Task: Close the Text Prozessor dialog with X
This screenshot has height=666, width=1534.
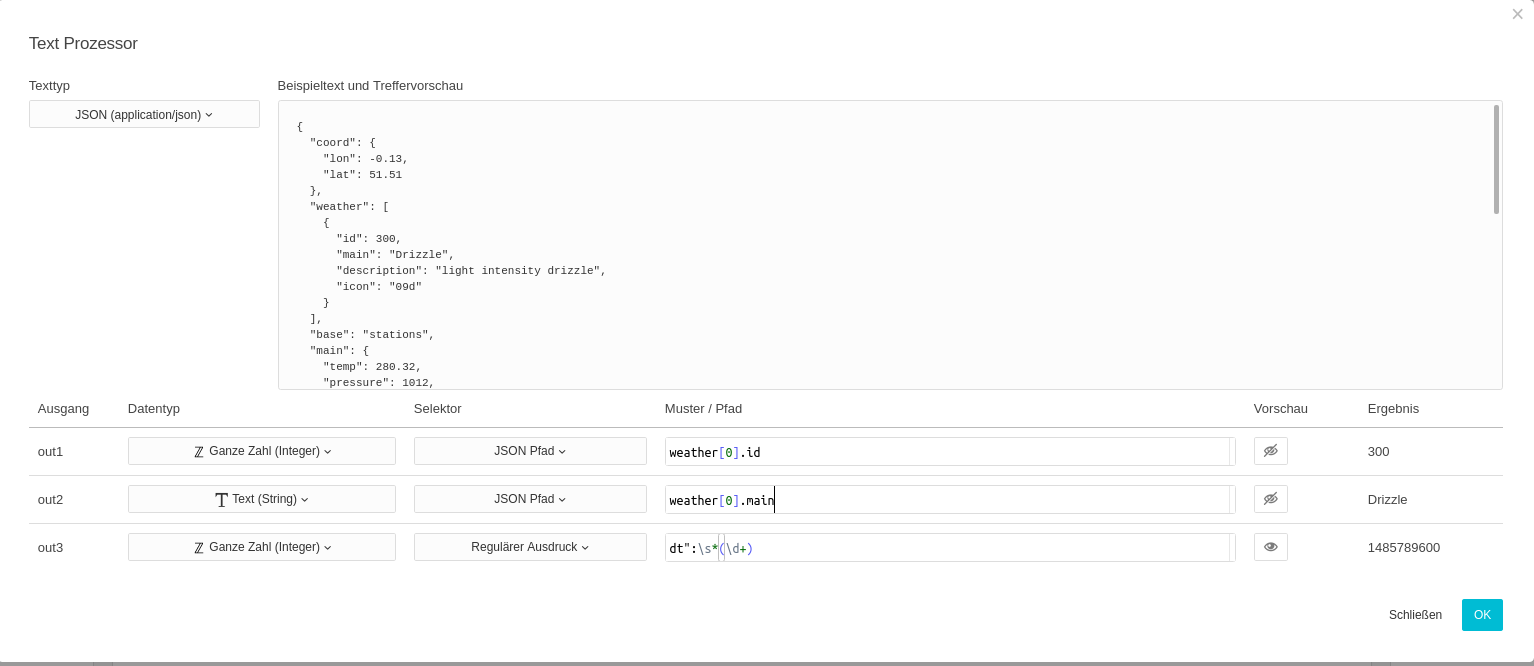Action: click(1517, 14)
